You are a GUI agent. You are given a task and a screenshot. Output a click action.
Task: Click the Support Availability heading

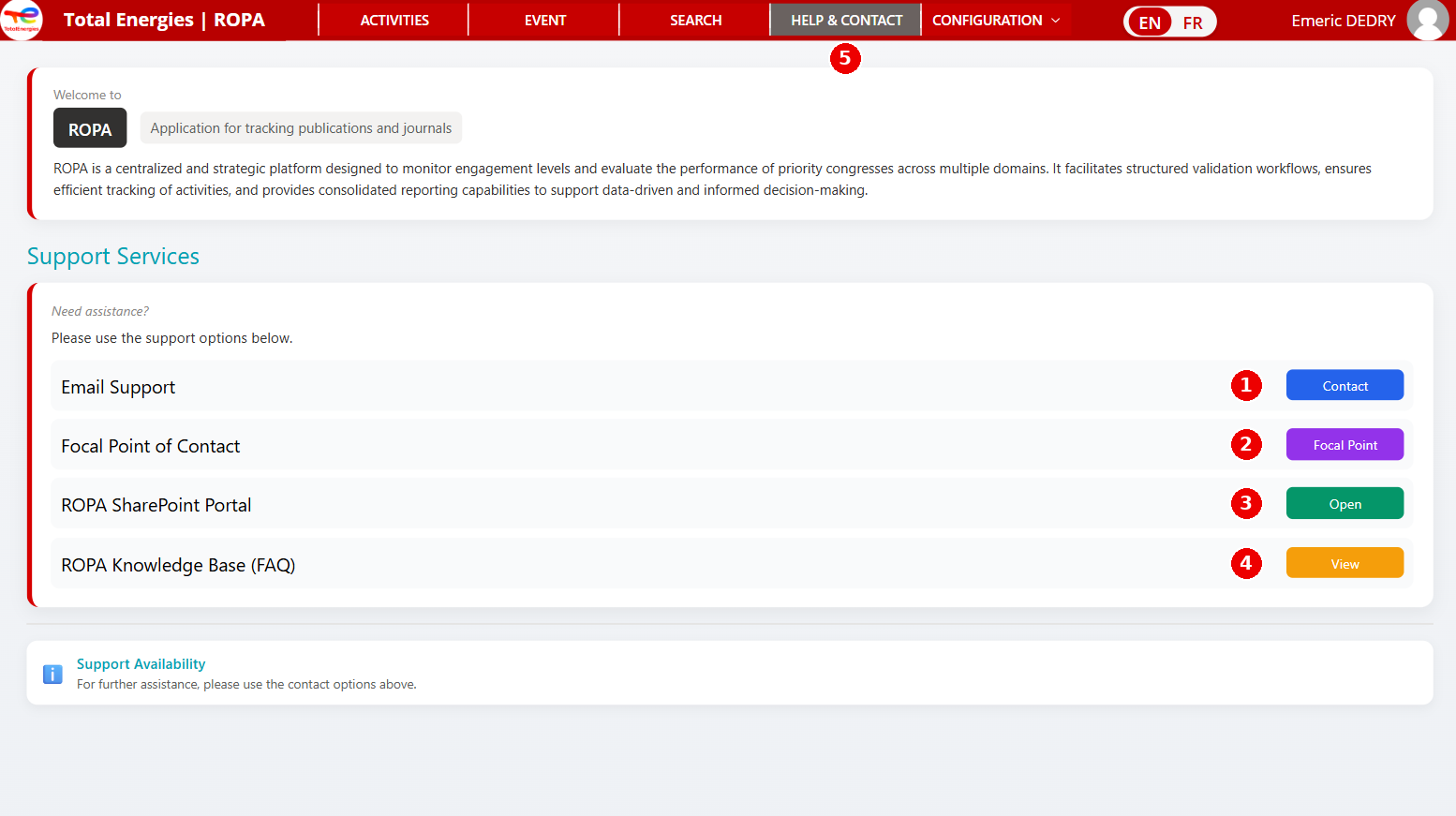pyautogui.click(x=141, y=663)
